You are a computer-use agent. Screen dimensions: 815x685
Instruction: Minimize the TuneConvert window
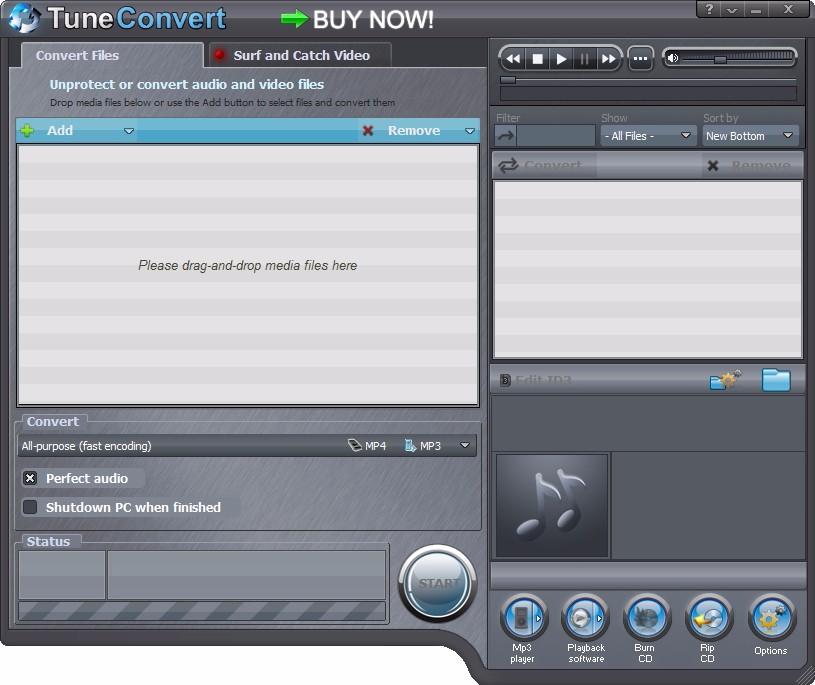pyautogui.click(x=756, y=9)
